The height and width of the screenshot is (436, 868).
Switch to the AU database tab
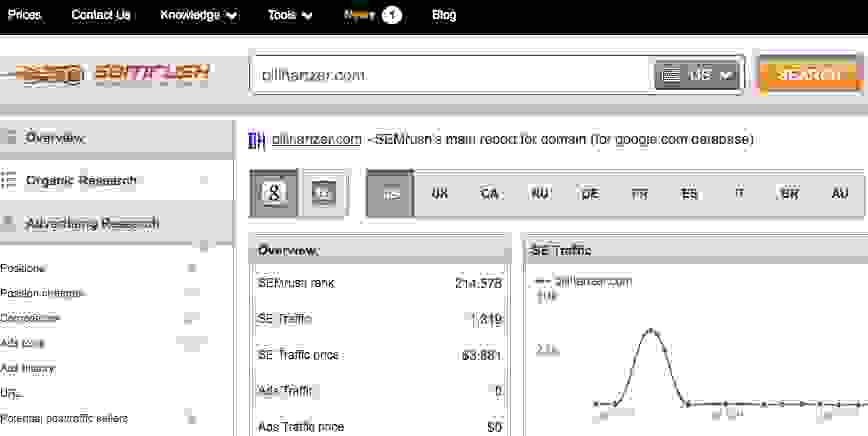(840, 194)
